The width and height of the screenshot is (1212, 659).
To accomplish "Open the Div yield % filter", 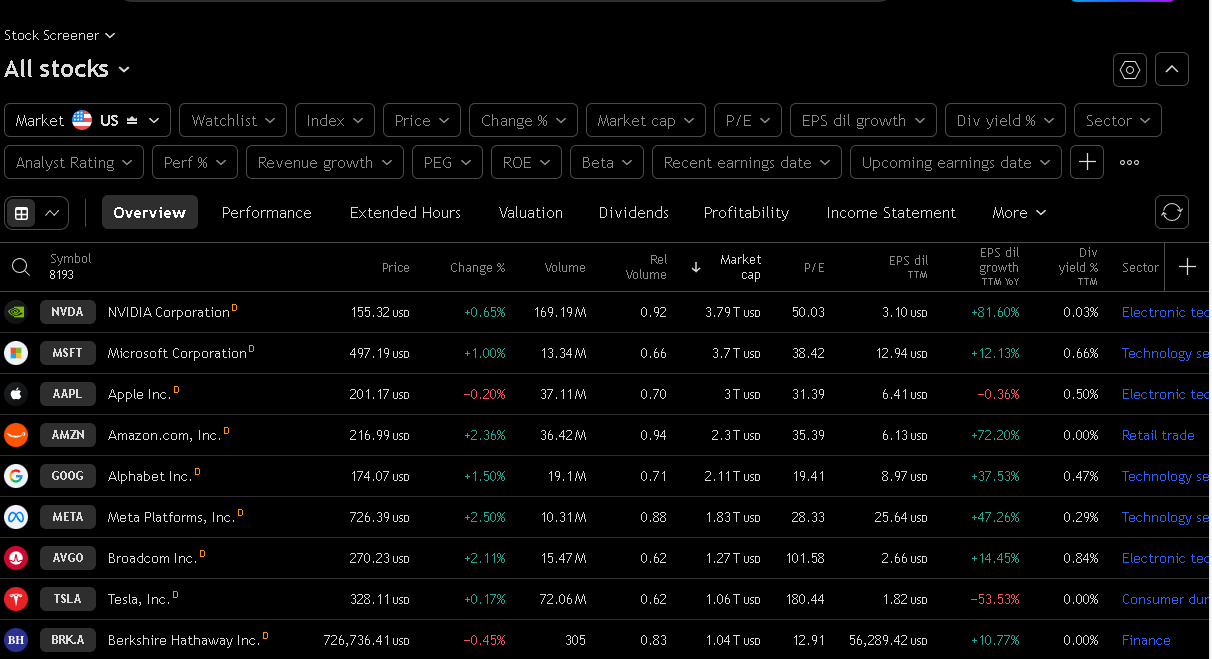I will pyautogui.click(x=1005, y=120).
